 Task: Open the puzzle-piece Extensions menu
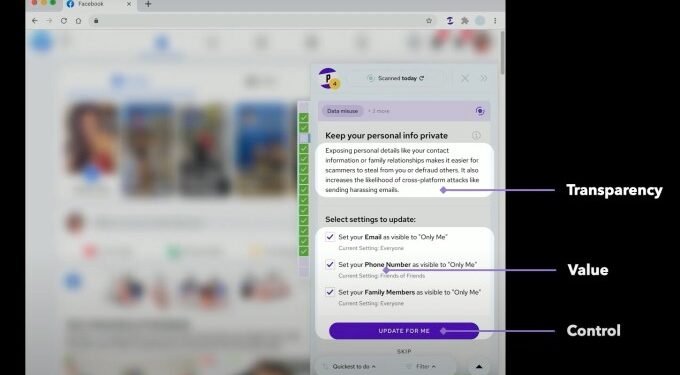click(x=465, y=20)
